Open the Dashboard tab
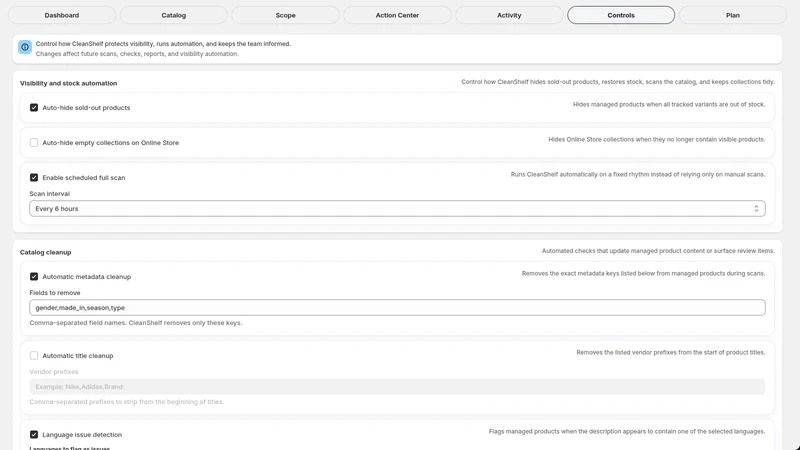The height and width of the screenshot is (450, 800). point(62,15)
